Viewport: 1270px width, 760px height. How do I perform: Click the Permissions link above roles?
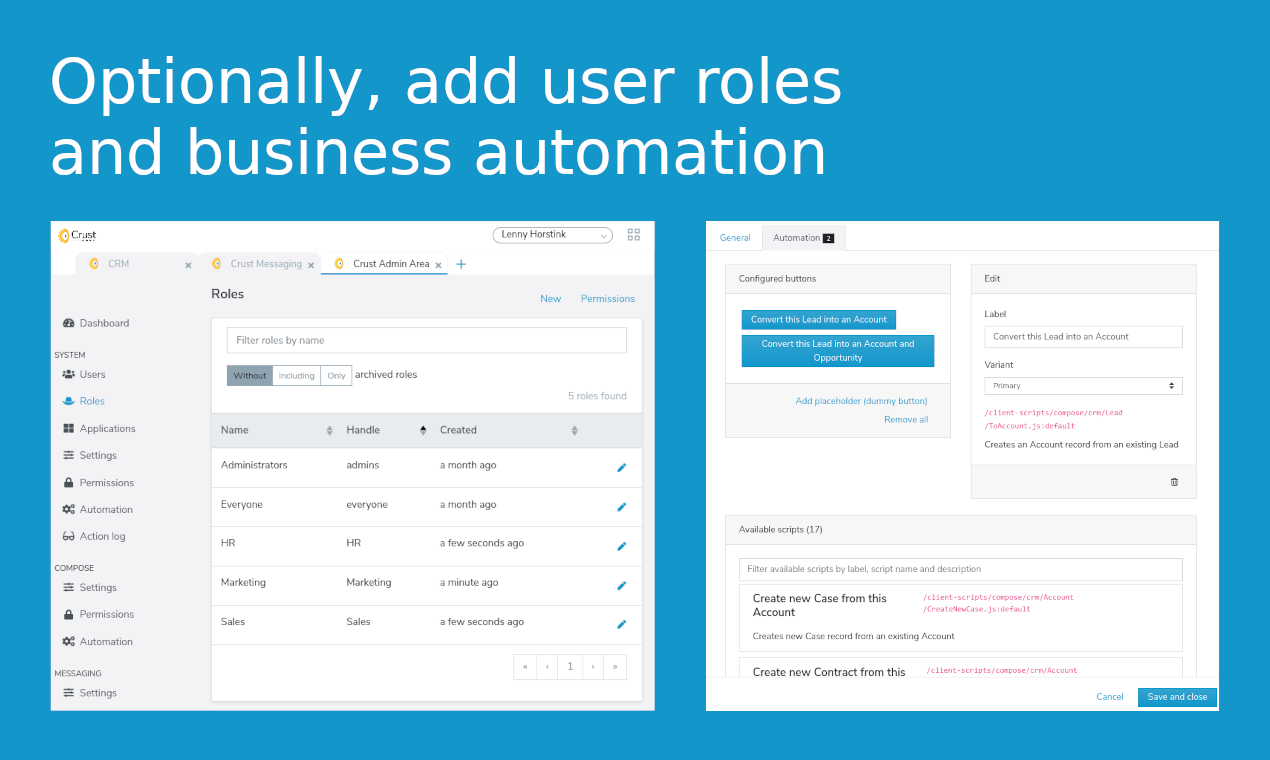click(x=608, y=299)
